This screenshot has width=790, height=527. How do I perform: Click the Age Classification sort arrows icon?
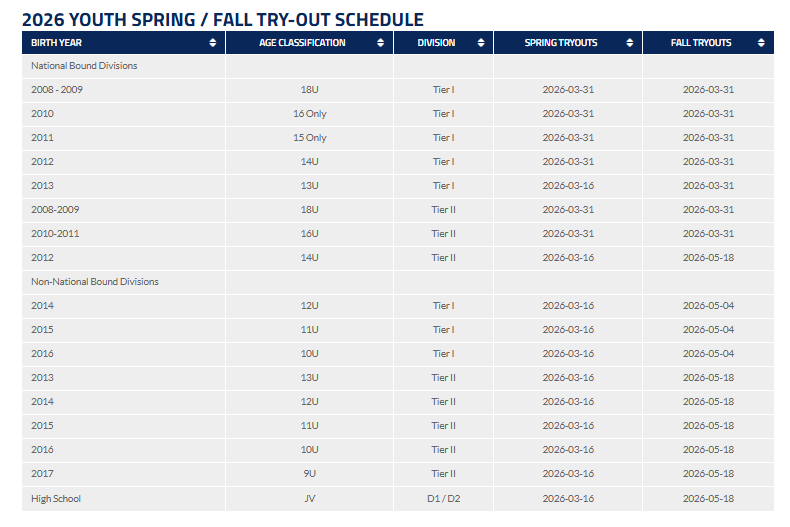[x=380, y=43]
